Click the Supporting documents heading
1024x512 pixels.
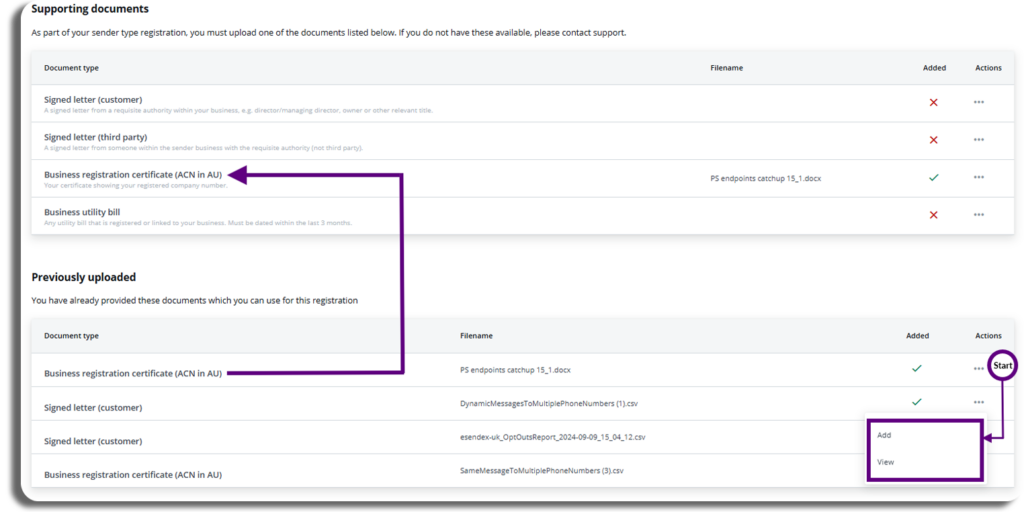pos(90,9)
